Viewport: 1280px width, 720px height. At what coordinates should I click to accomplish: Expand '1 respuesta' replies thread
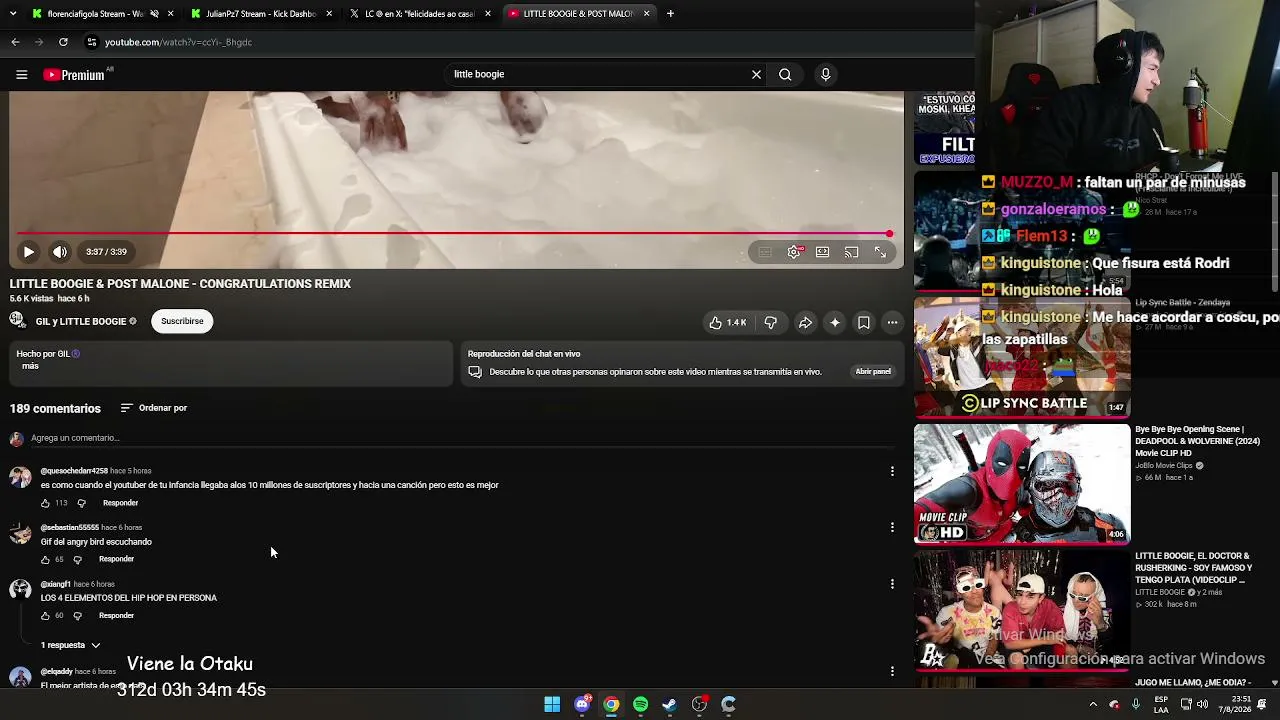[x=71, y=645]
